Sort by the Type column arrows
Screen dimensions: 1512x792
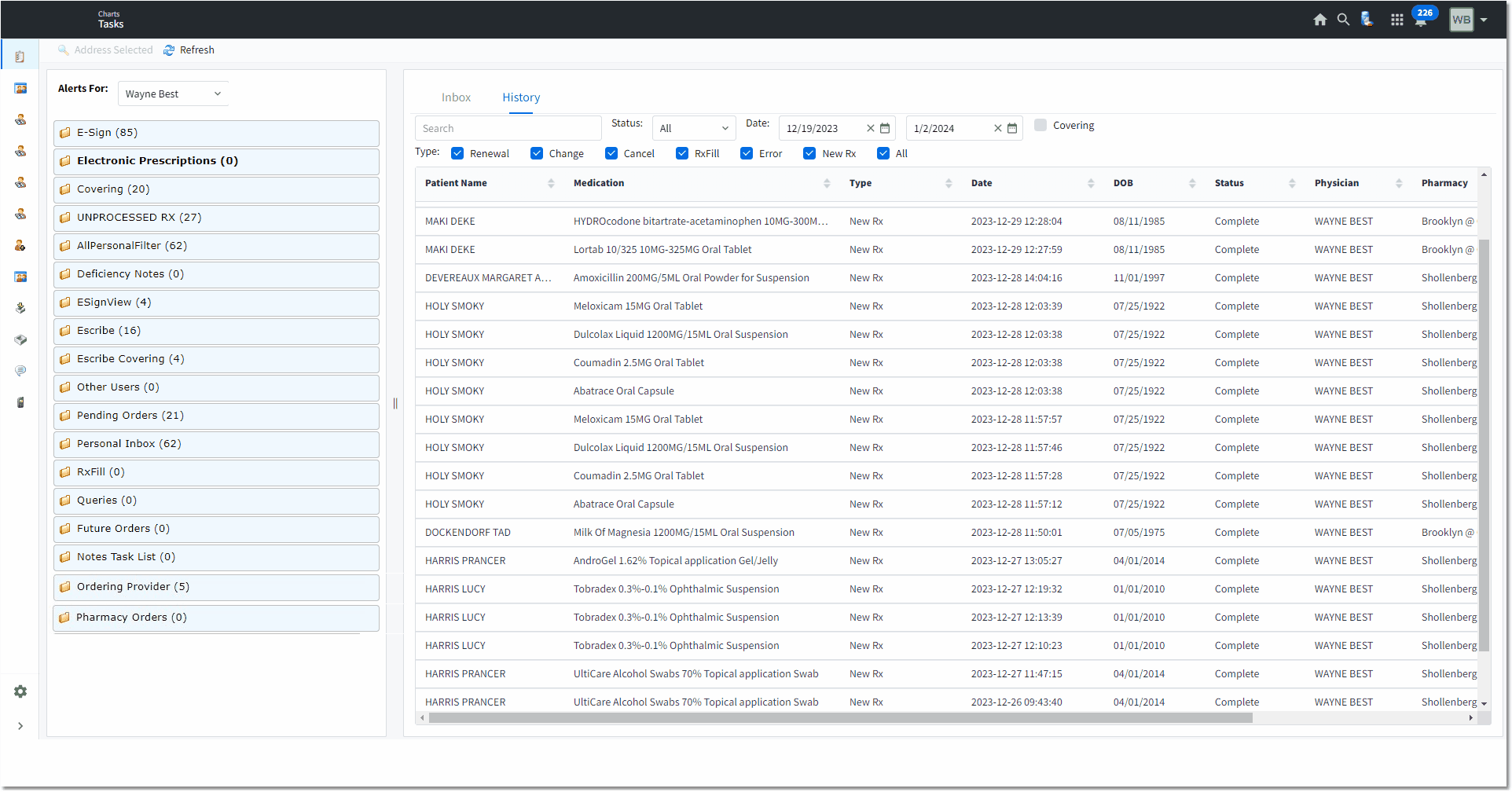click(x=949, y=183)
